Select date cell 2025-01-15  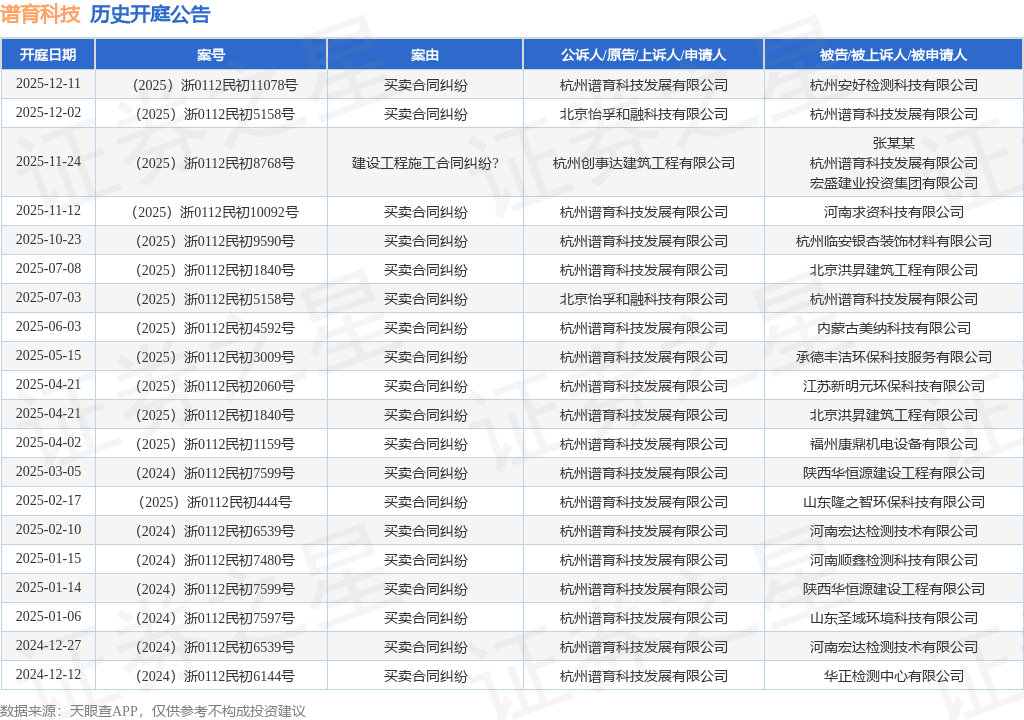pos(48,559)
